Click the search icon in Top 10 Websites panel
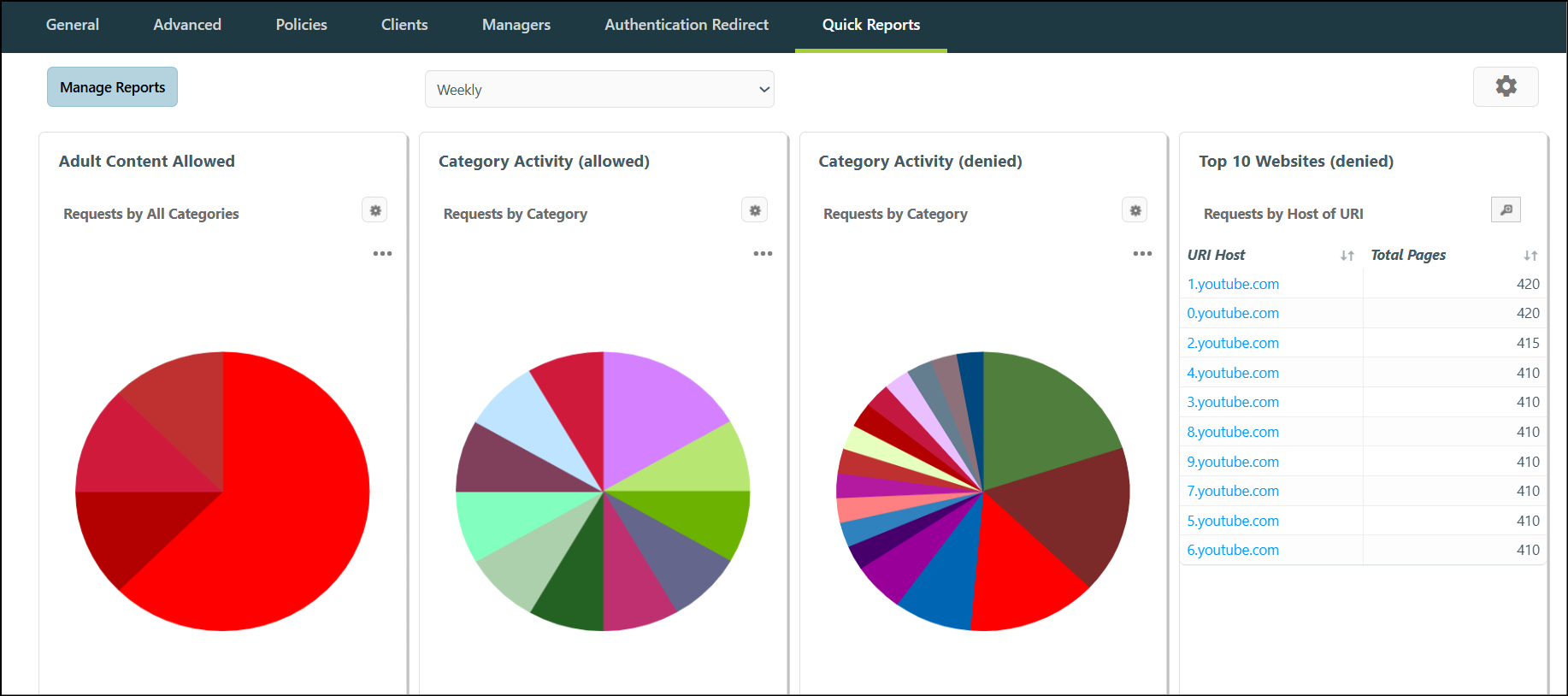The height and width of the screenshot is (696, 1568). point(1506,210)
